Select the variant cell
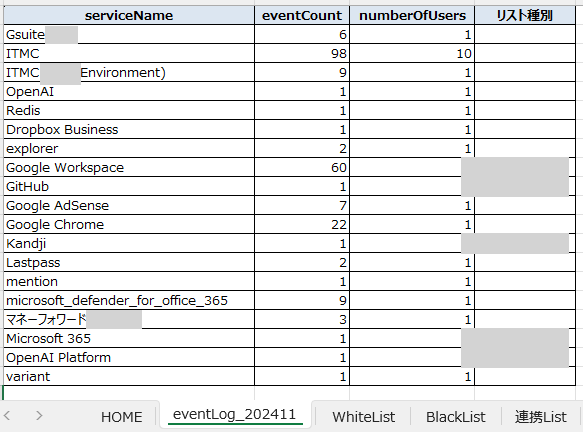Image resolution: width=583 pixels, height=433 pixels. tap(129, 376)
